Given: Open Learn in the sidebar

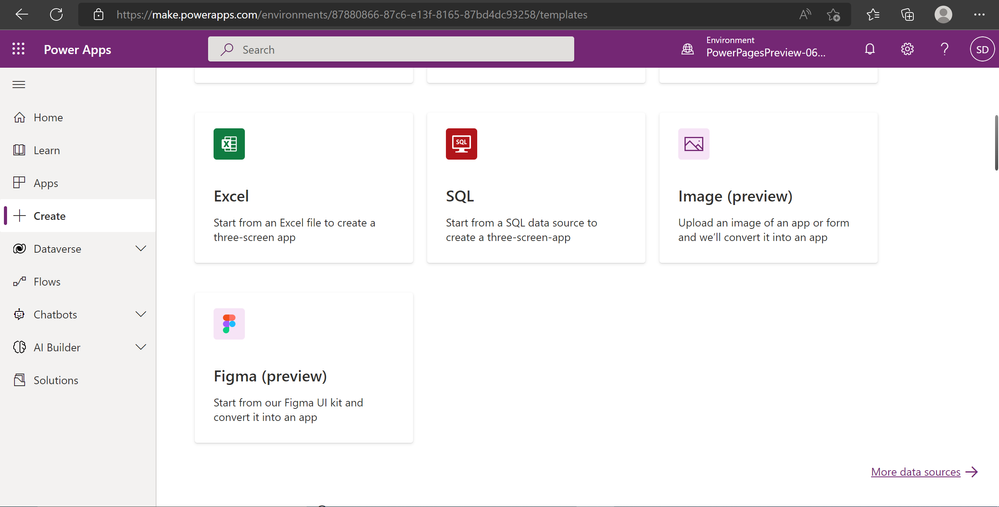Looking at the screenshot, I should coord(78,150).
